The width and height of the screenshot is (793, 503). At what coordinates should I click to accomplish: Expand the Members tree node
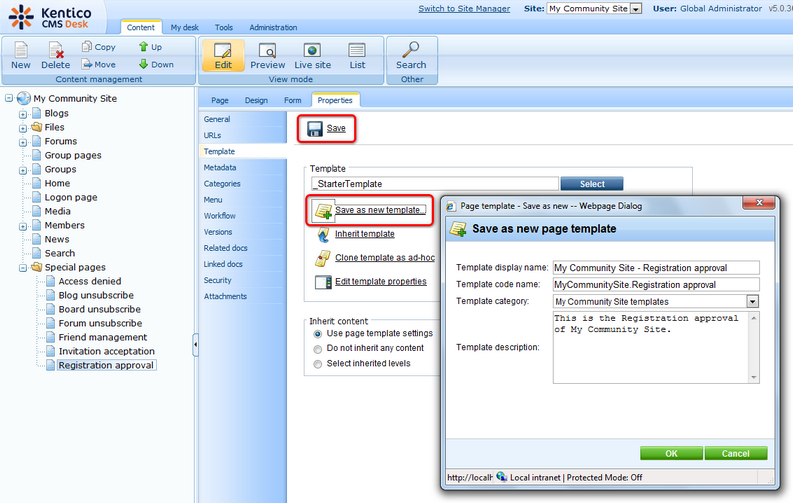tap(23, 226)
